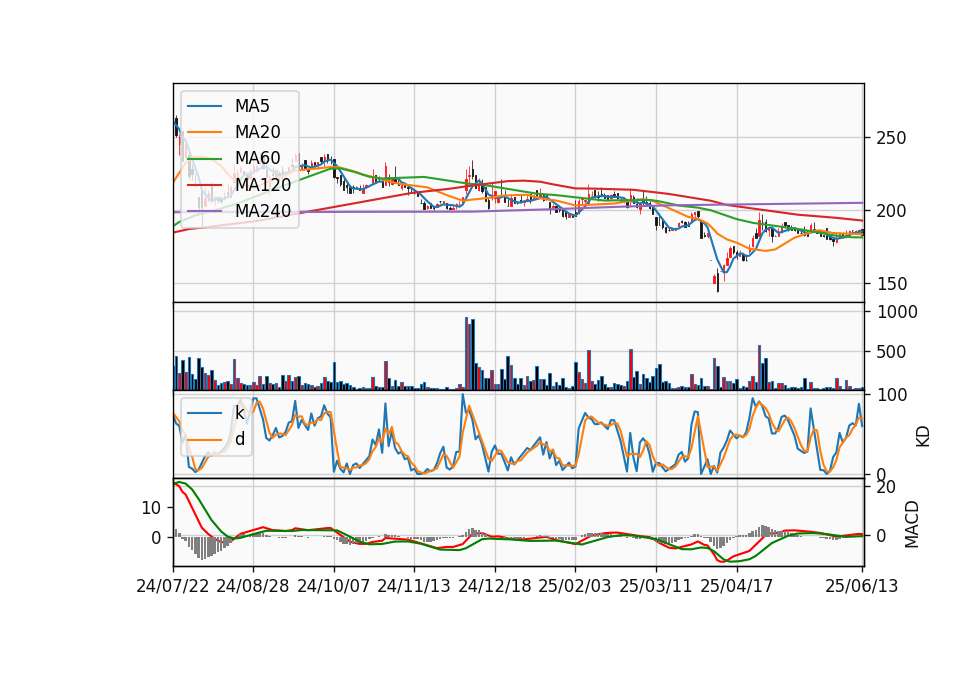960x690 pixels.
Task: Click the KD axis title
Action: [923, 436]
